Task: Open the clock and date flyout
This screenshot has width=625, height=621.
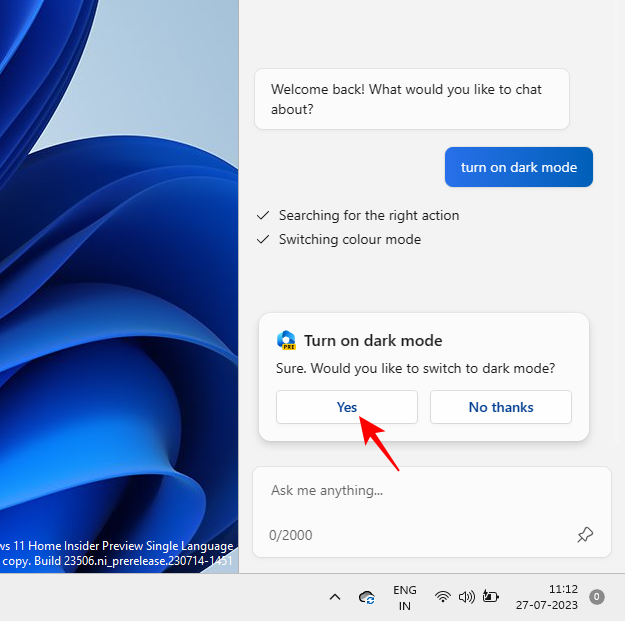Action: coord(549,597)
